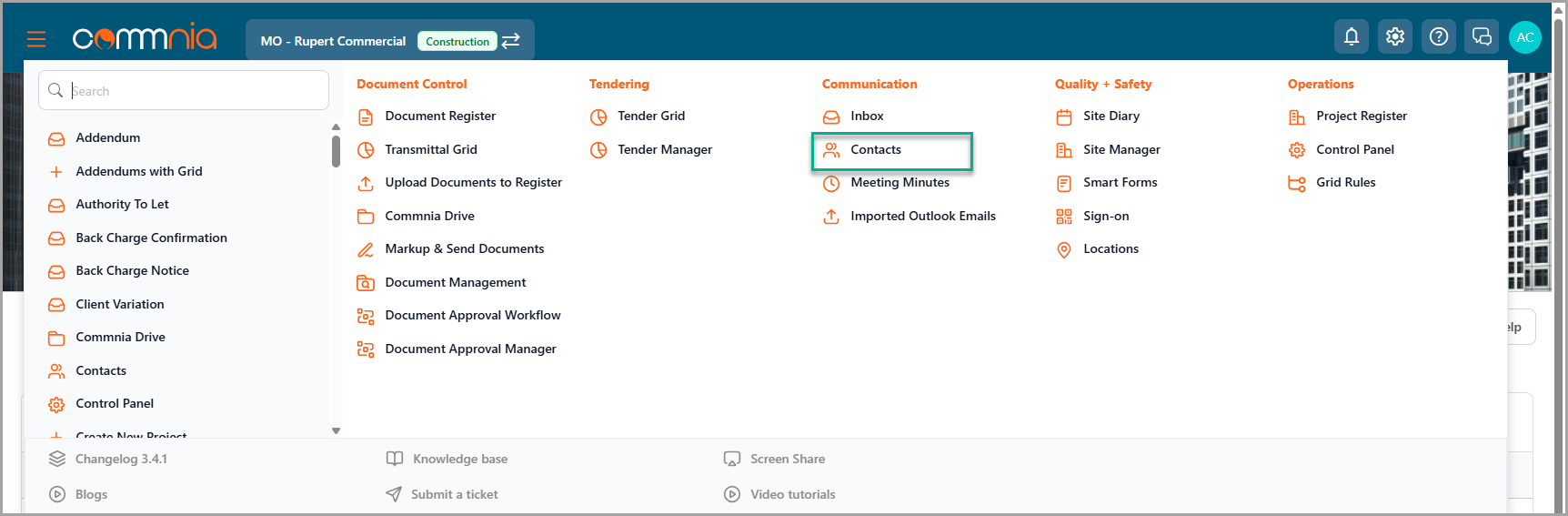Open Back Charge Confirmation
Viewport: 1568px width, 516px height.
tap(152, 238)
